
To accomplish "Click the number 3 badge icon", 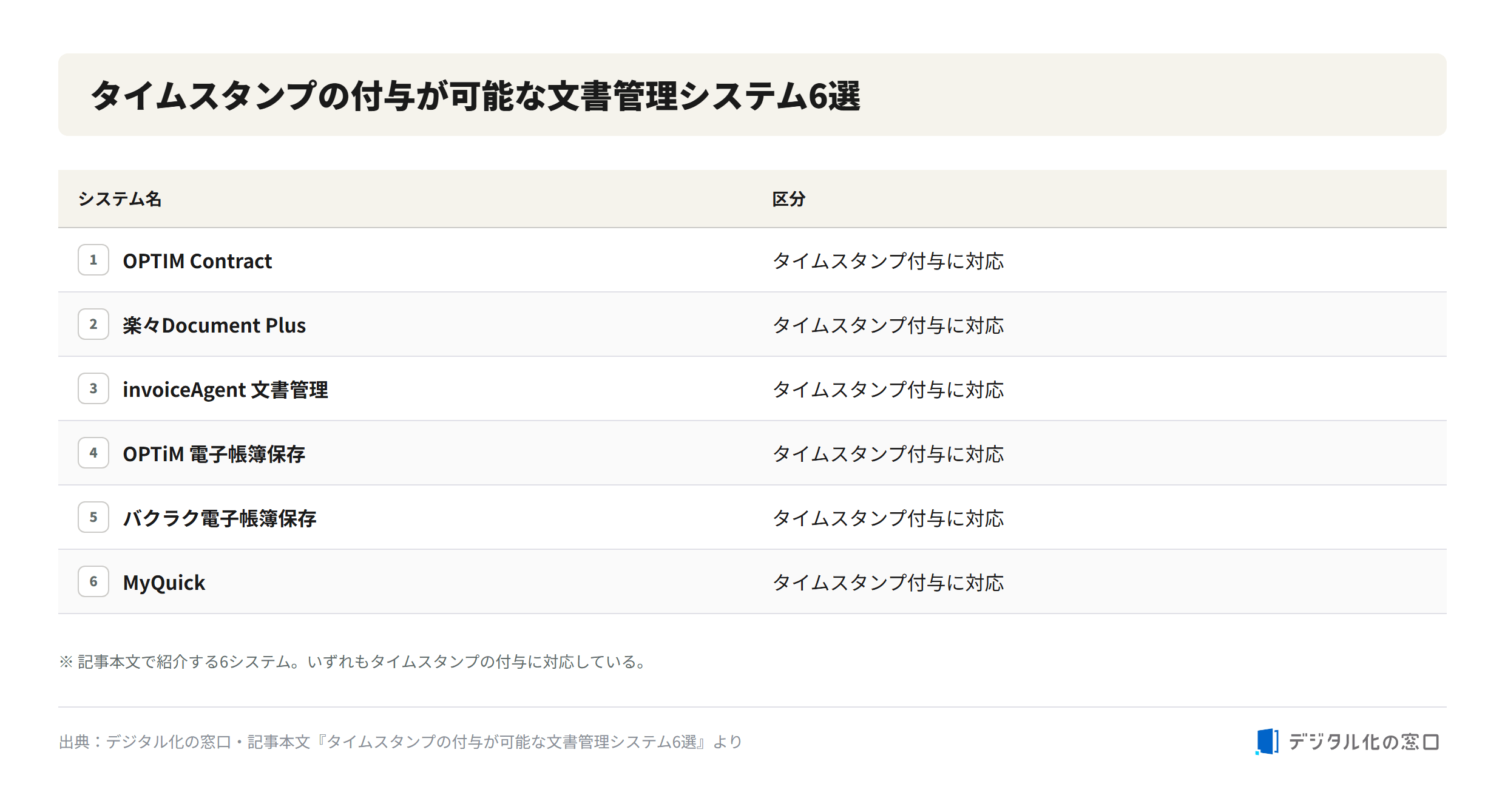I will (x=93, y=388).
